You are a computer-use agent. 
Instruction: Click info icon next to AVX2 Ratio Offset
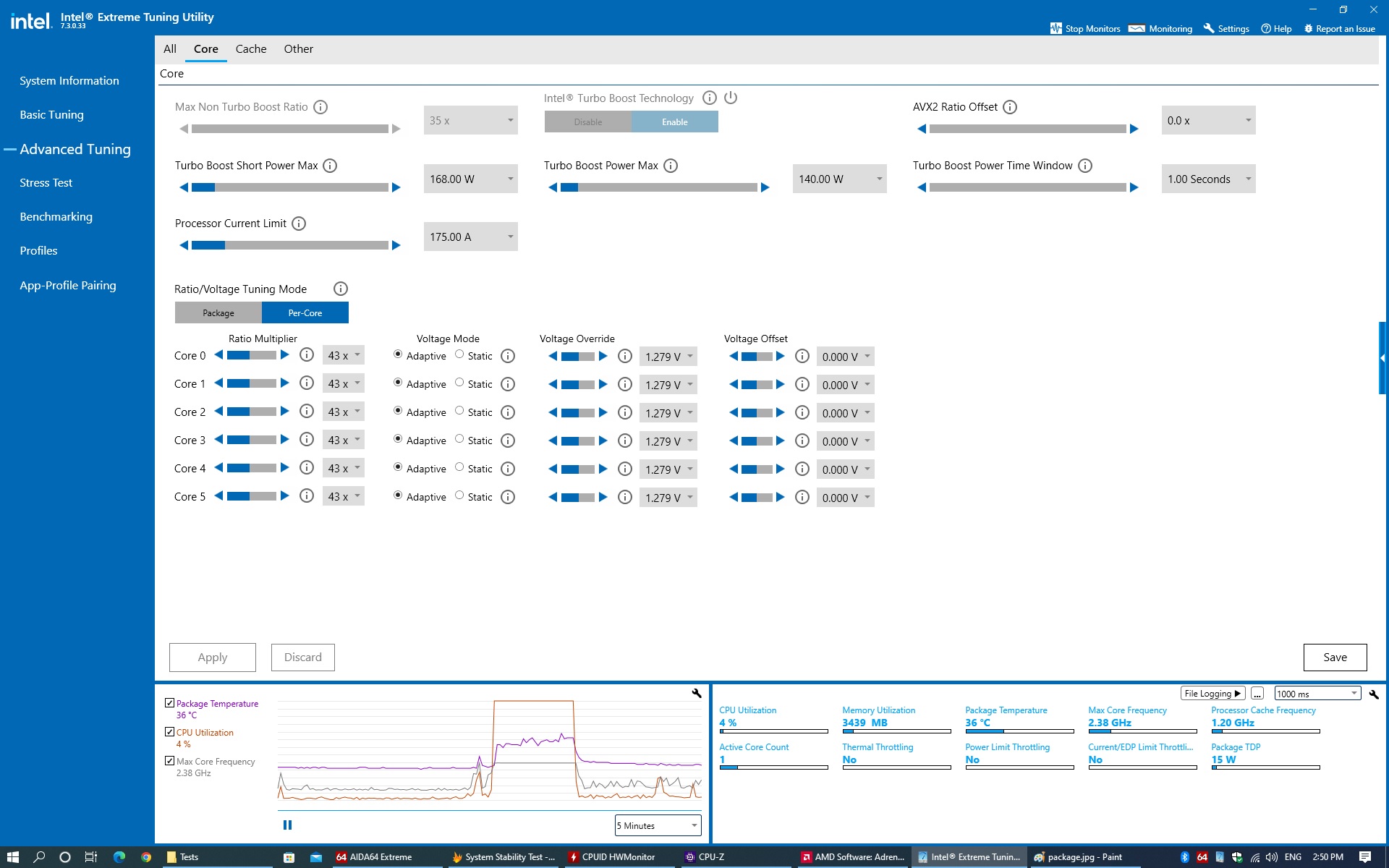1010,107
